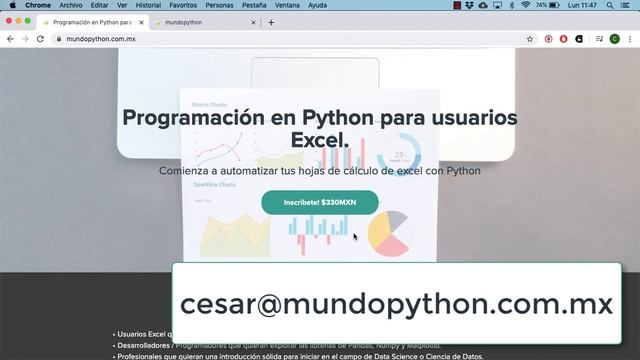
Task: Open the Pestaña menu
Action: [x=254, y=5]
